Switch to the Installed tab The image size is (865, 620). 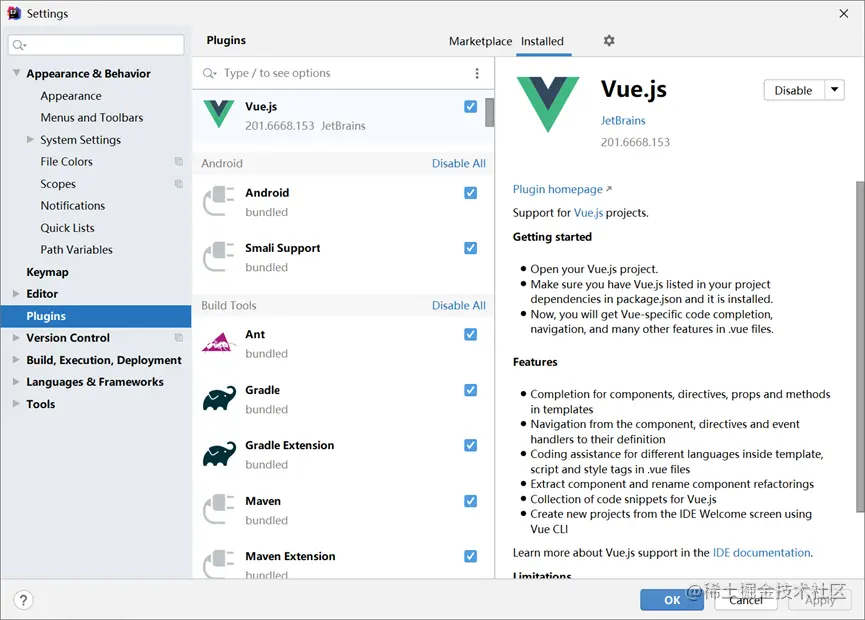pyautogui.click(x=542, y=41)
